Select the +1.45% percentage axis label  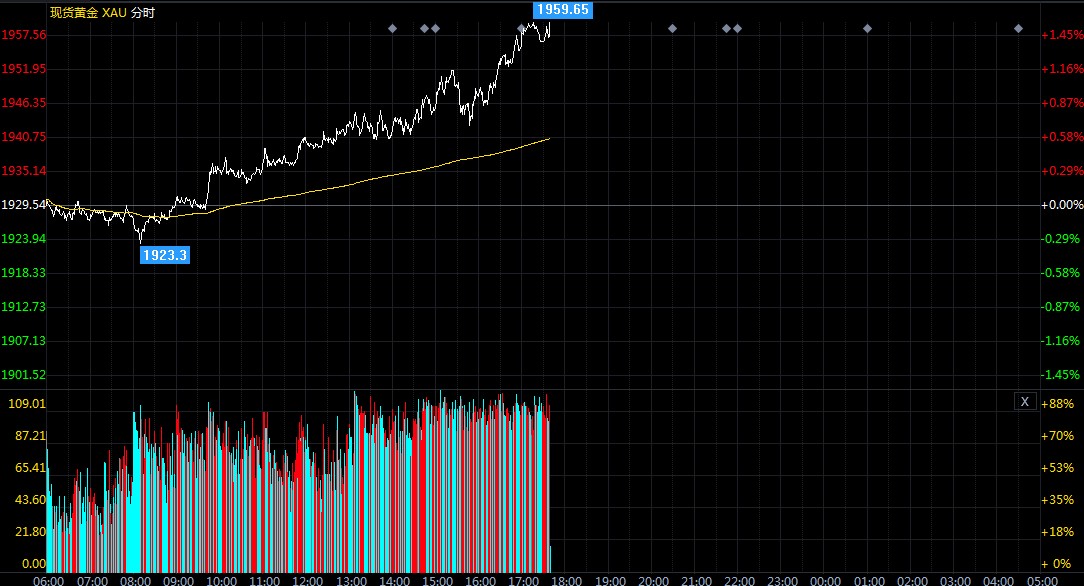click(x=1062, y=35)
